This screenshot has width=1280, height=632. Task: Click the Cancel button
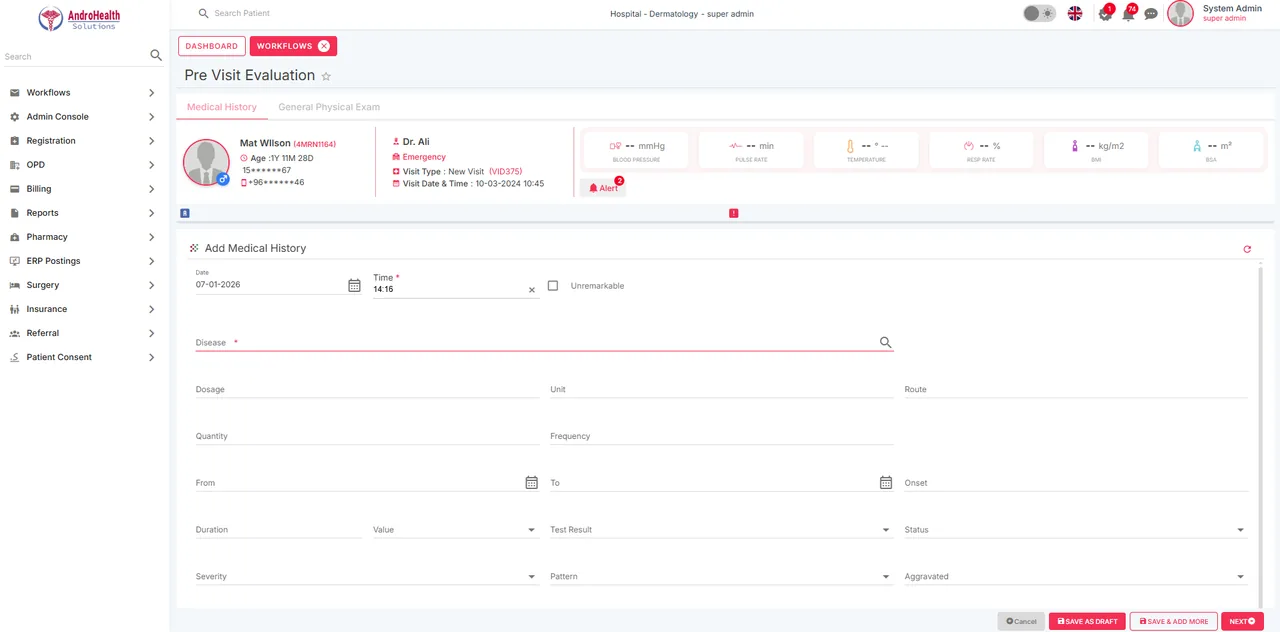[1021, 621]
